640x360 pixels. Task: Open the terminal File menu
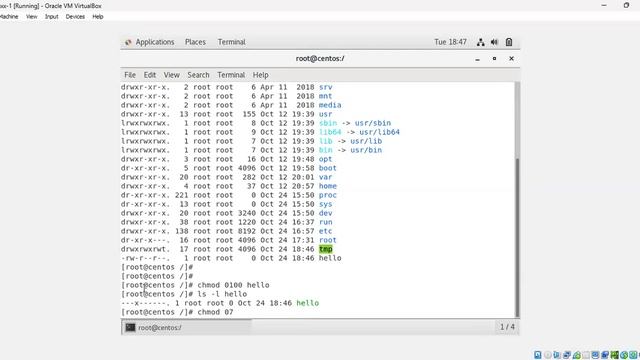(130, 75)
